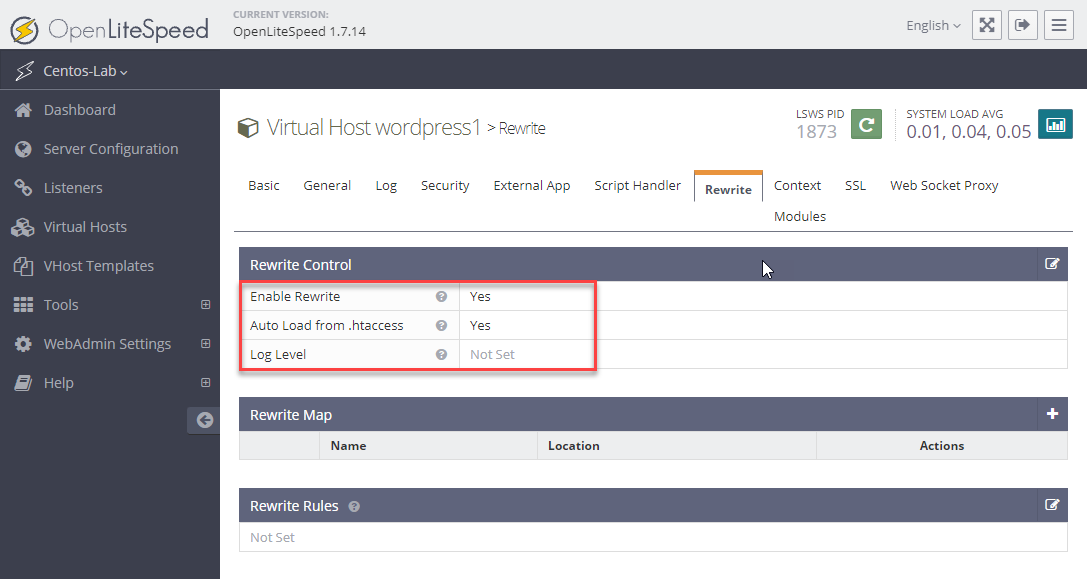The width and height of the screenshot is (1087, 579).
Task: Click the Virtual Hosts cubes icon
Action: pyautogui.click(x=23, y=227)
